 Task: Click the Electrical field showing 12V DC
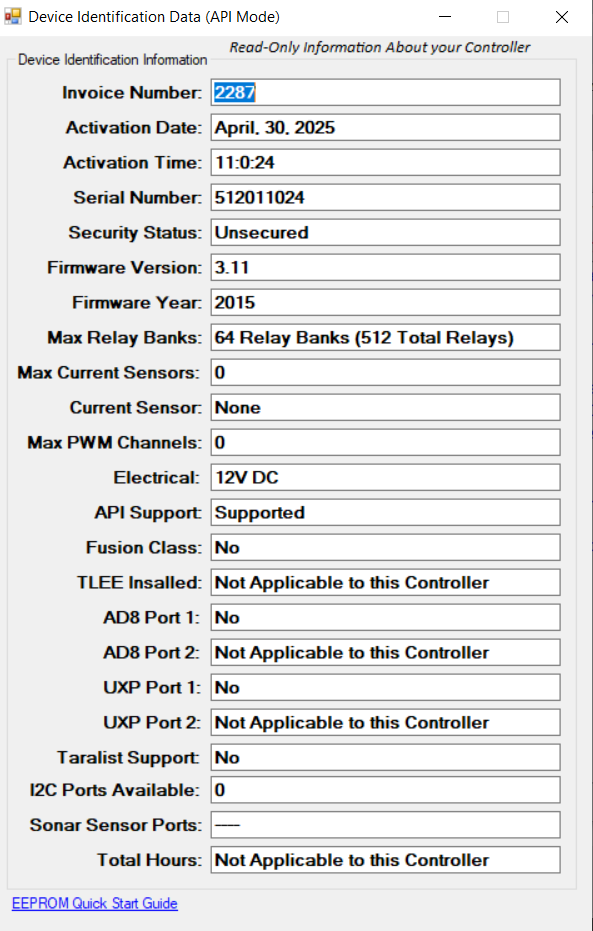[385, 478]
